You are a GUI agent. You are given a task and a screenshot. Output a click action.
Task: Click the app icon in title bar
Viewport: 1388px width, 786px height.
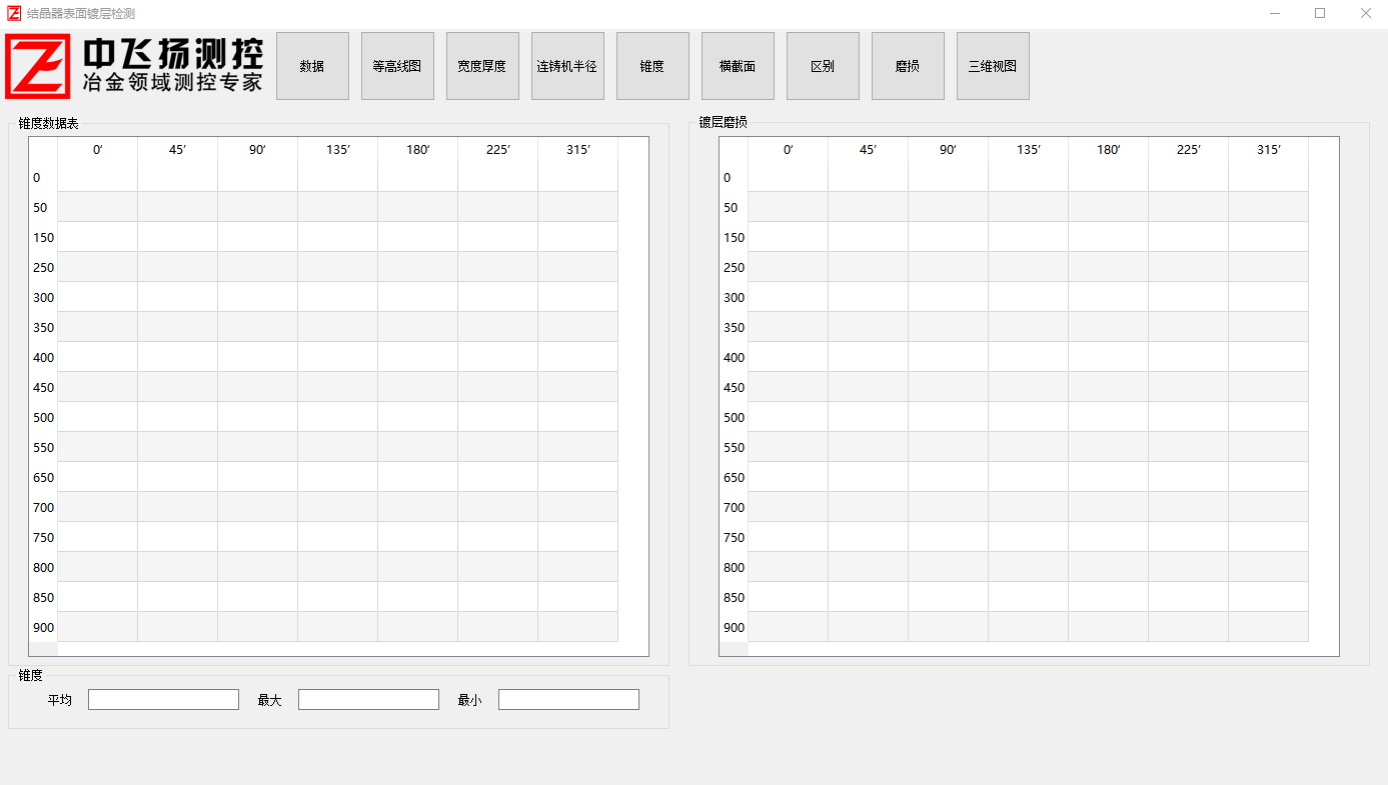click(x=14, y=14)
